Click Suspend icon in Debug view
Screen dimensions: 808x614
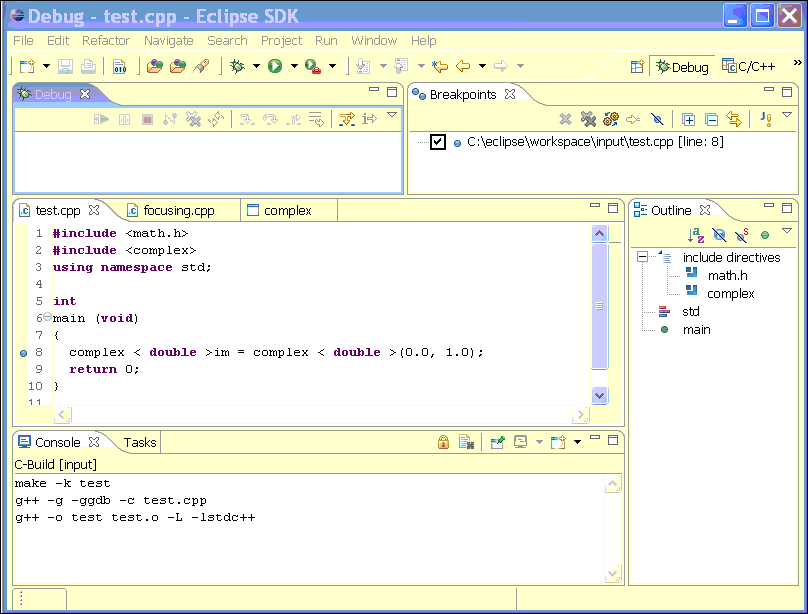(124, 120)
